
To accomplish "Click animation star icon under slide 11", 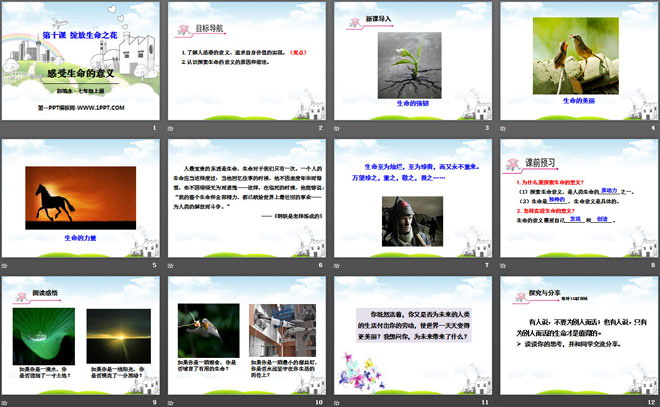I will tap(337, 403).
